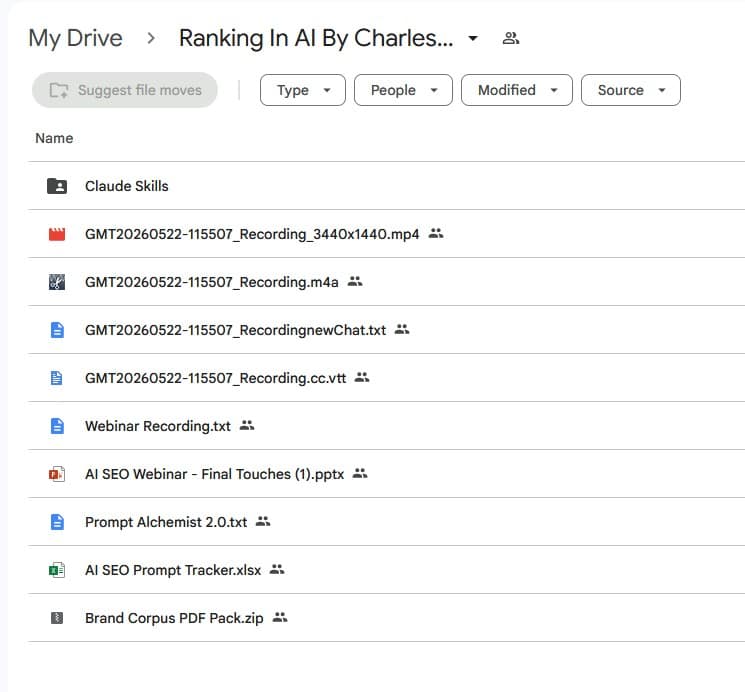Expand the folder options arrow beside the title
Screen dimensions: 745x692
(x=473, y=38)
